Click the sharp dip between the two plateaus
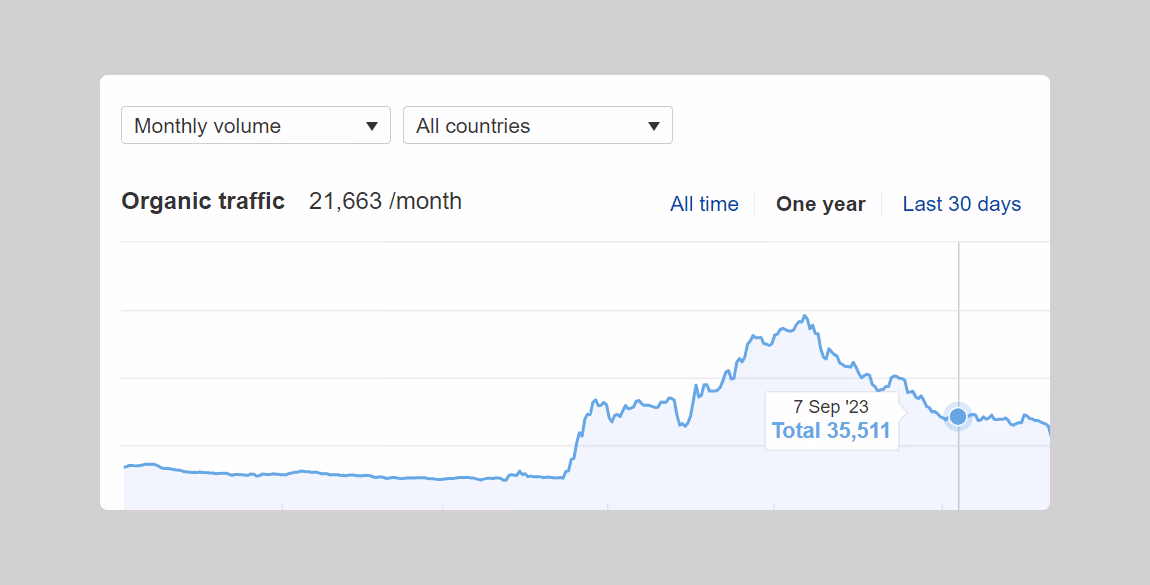 tap(683, 424)
